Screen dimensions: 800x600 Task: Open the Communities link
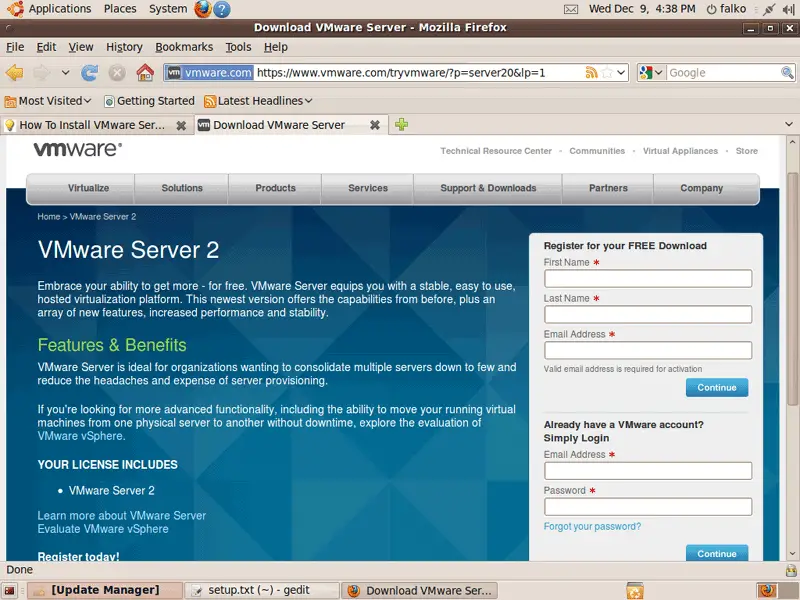pyautogui.click(x=597, y=151)
